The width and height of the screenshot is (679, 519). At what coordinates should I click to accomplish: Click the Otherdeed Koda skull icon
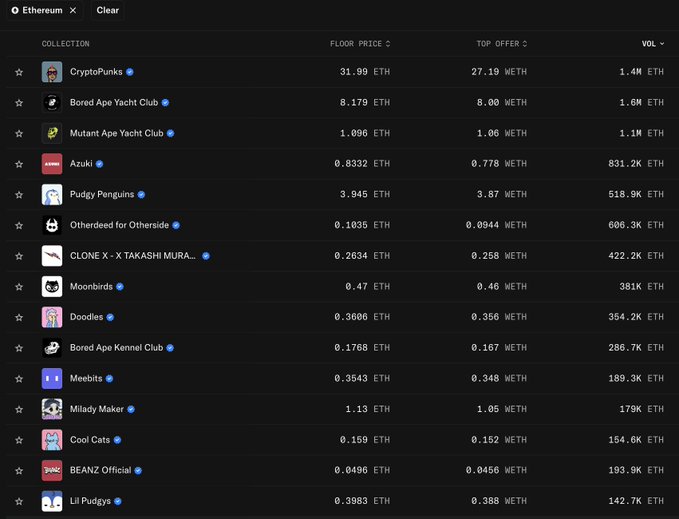pyautogui.click(x=52, y=225)
